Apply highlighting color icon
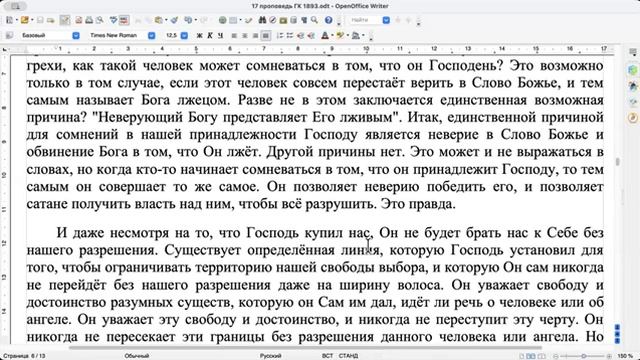The image size is (640, 360). point(340,36)
